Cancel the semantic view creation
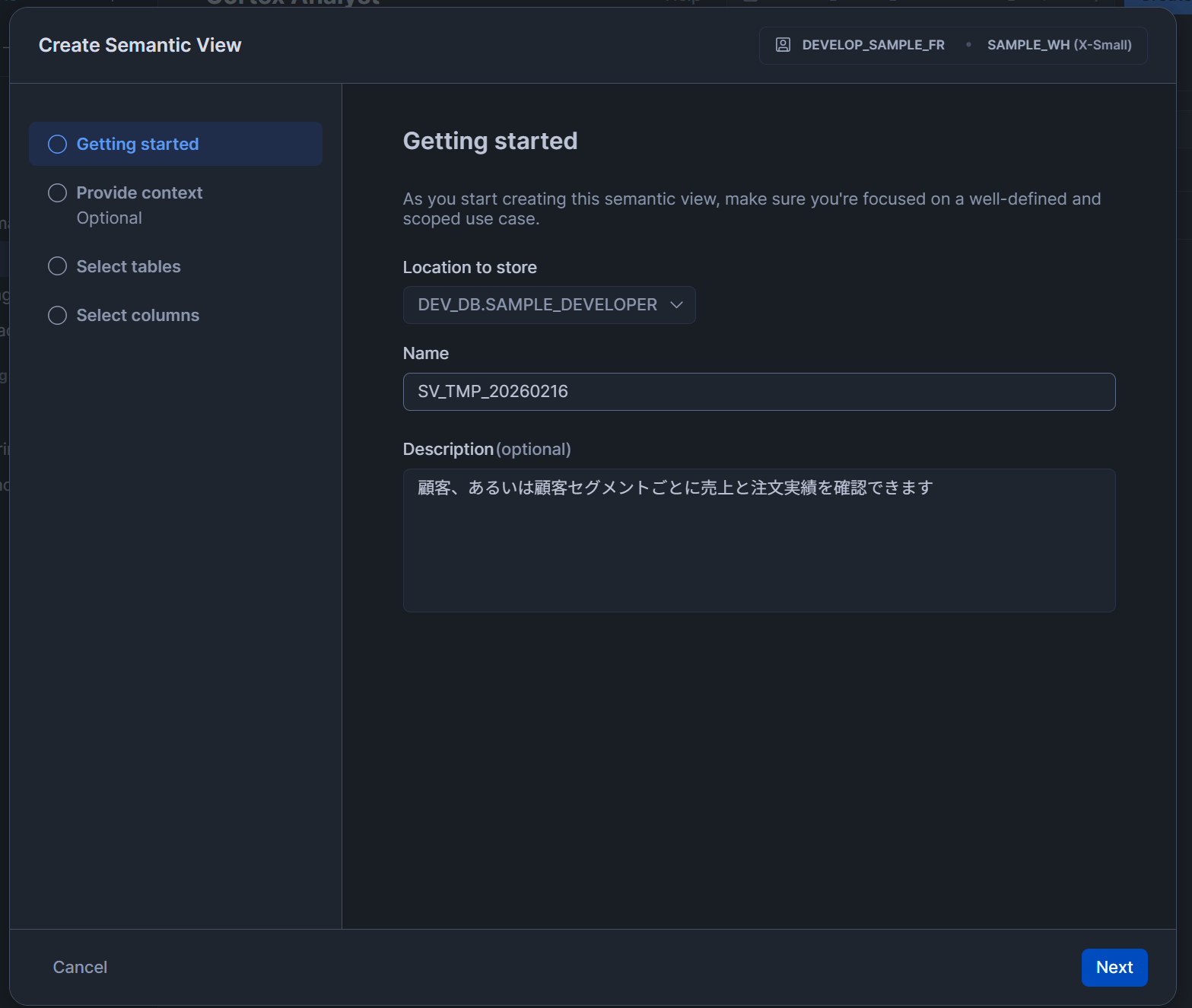The height and width of the screenshot is (1008, 1192). coord(80,967)
